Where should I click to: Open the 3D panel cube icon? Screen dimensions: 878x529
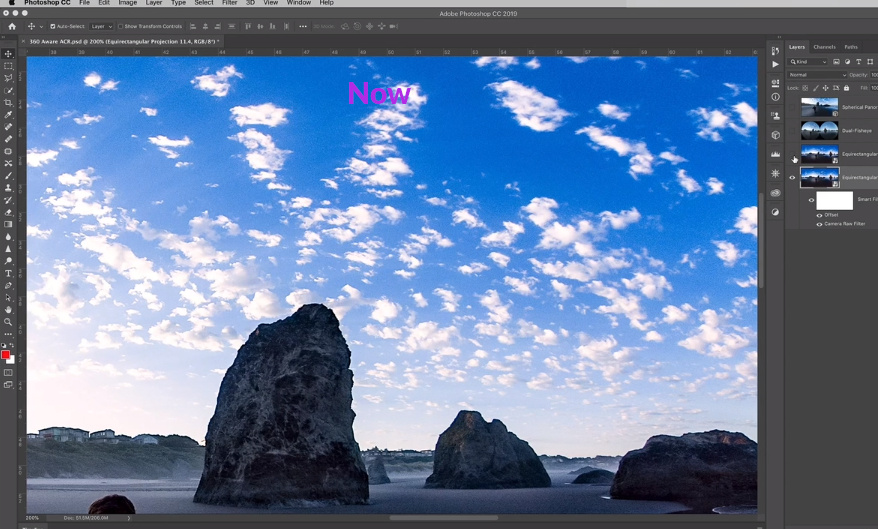coord(775,135)
